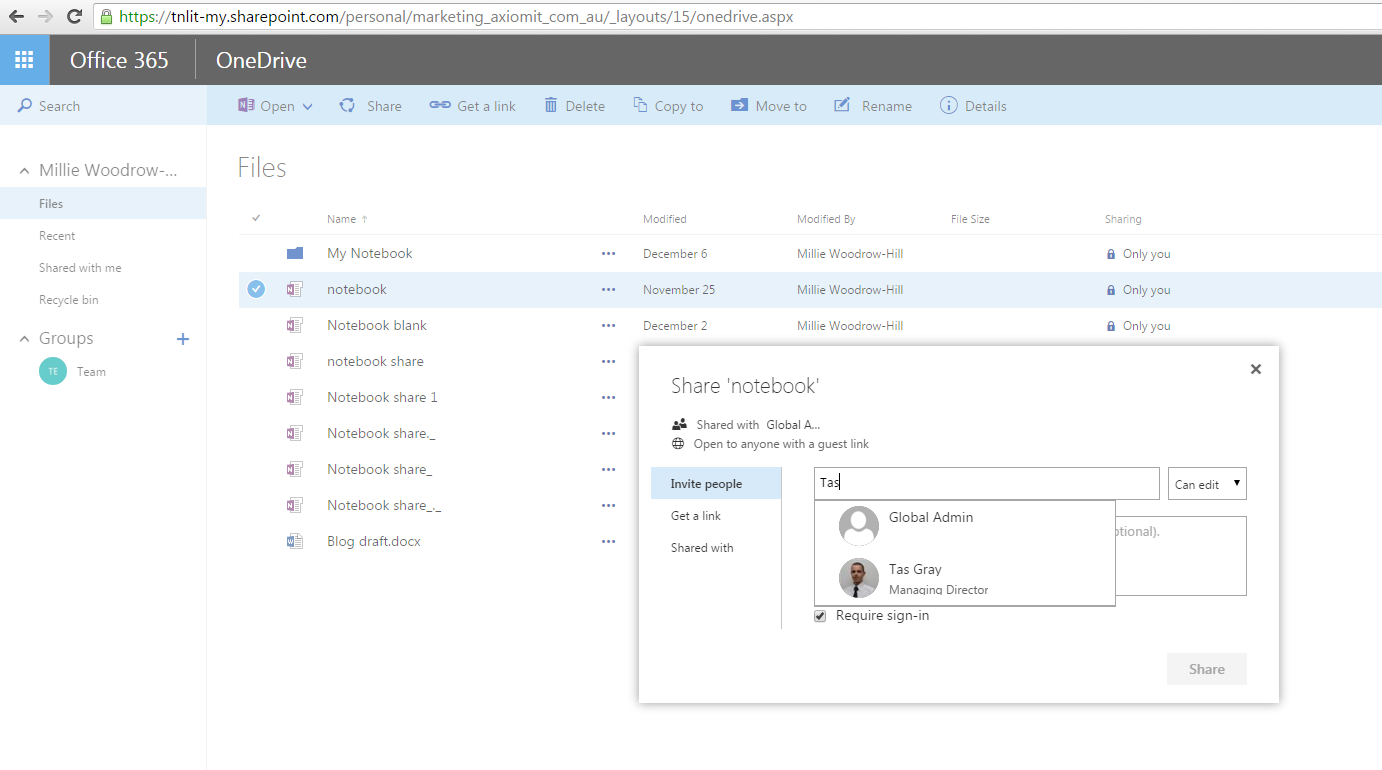Click the Office 365 header link
Viewport: 1382px width, 770px height.
119,60
